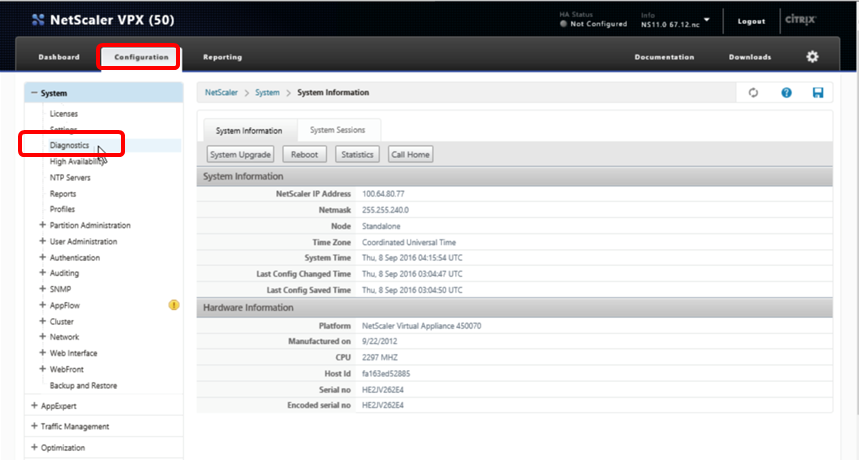Click the Call Home button
This screenshot has width=859, height=460.
click(410, 154)
